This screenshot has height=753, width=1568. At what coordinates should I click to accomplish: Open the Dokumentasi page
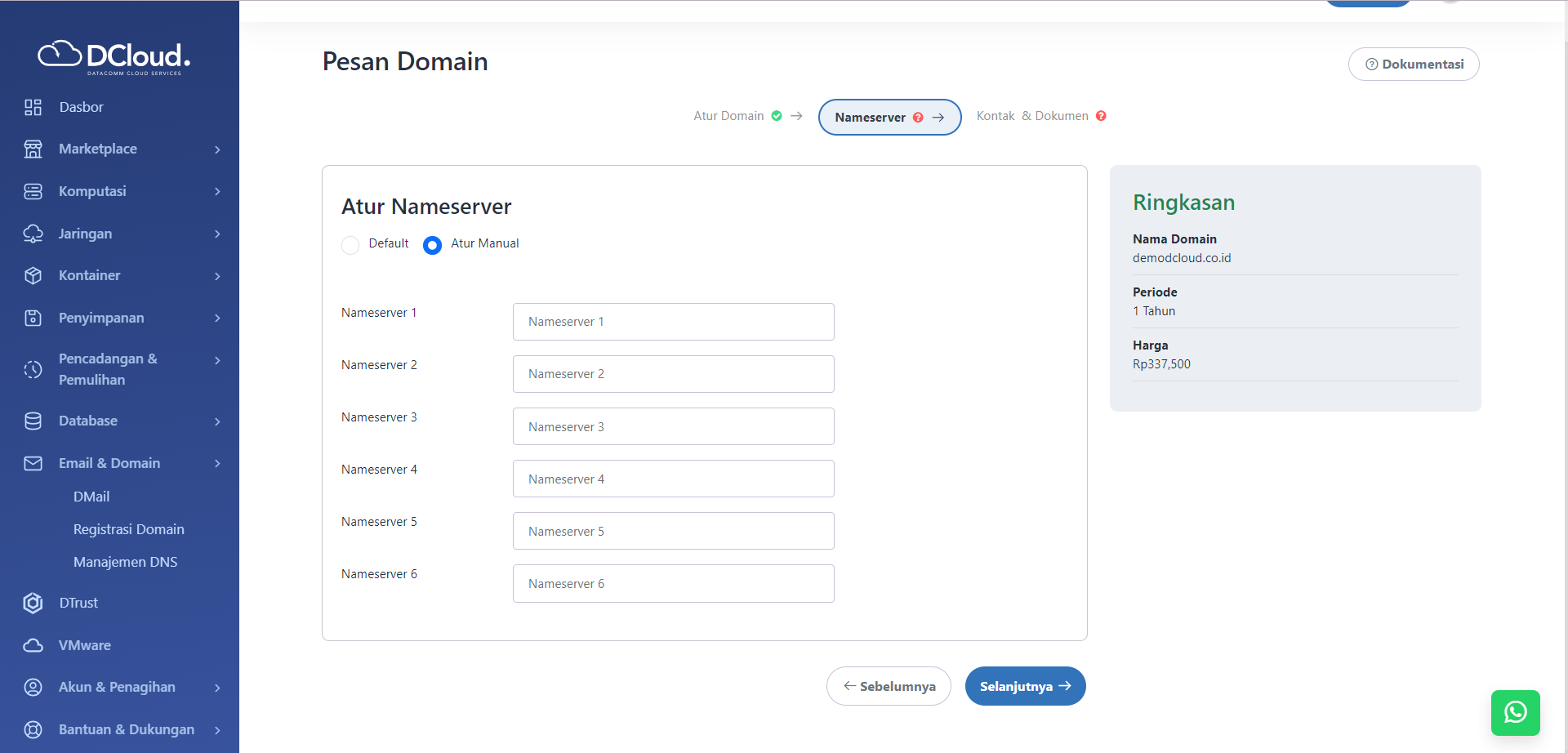coord(1414,64)
